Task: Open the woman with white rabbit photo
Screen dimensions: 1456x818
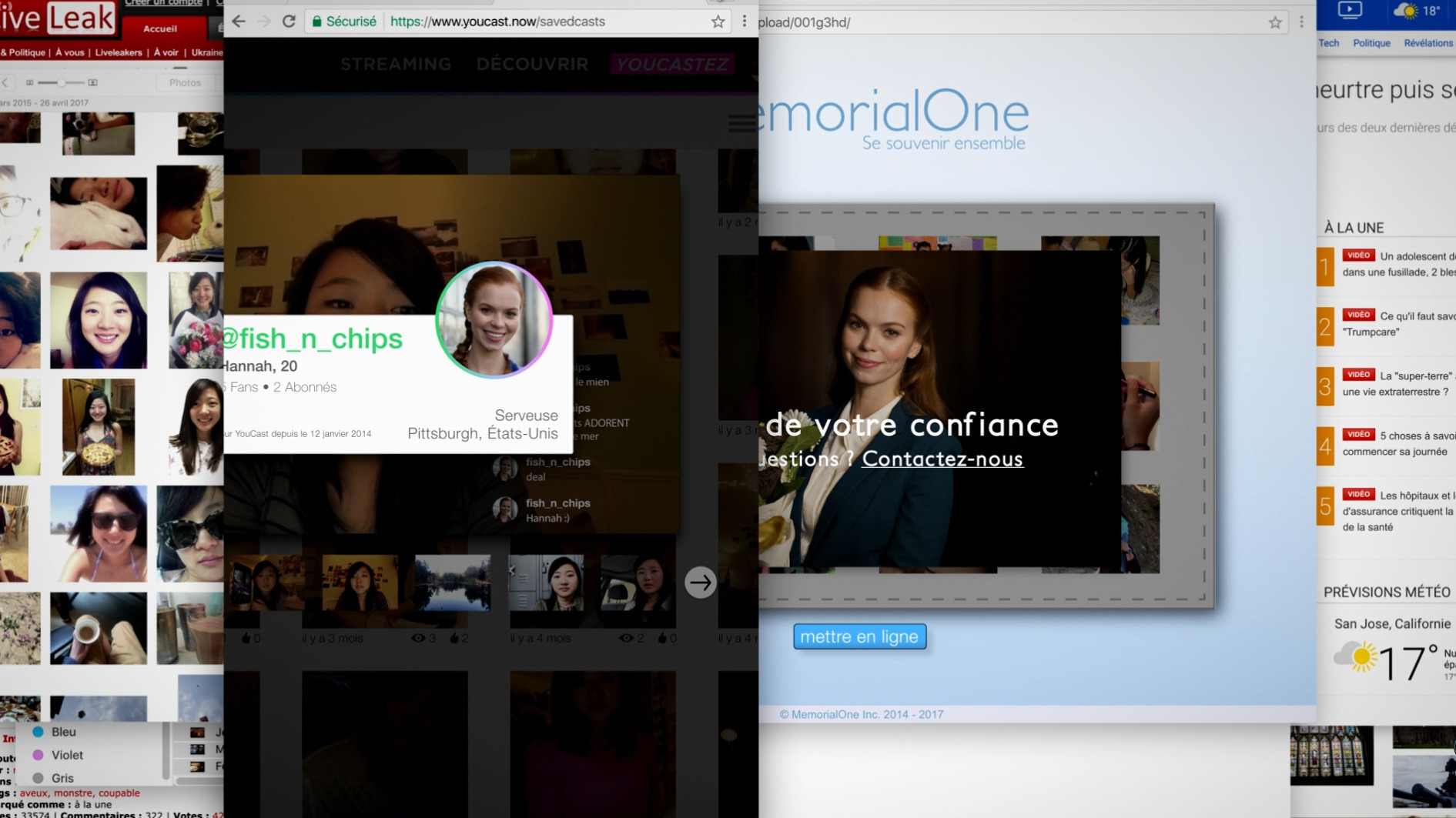Action: (99, 213)
